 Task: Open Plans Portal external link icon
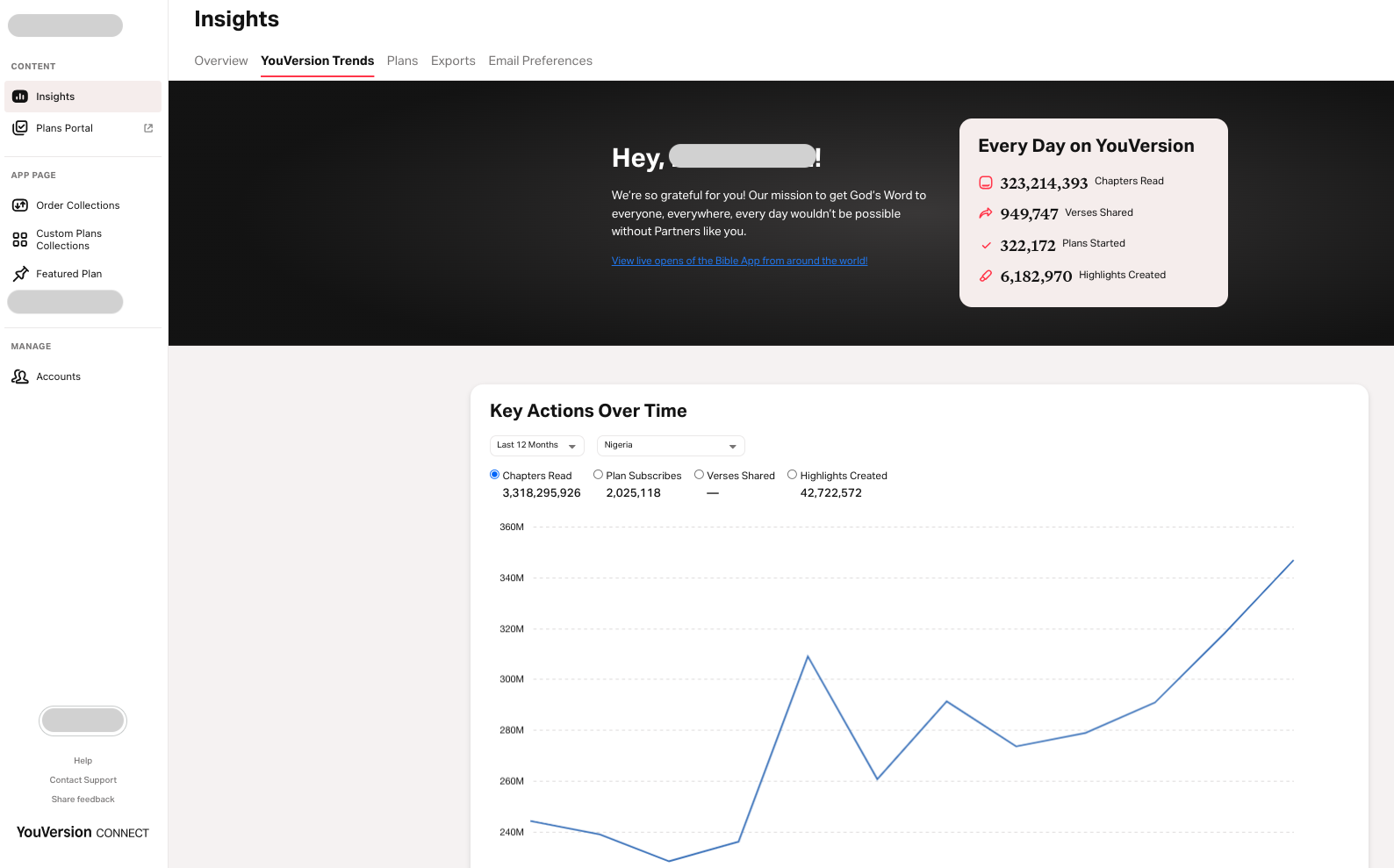(148, 128)
